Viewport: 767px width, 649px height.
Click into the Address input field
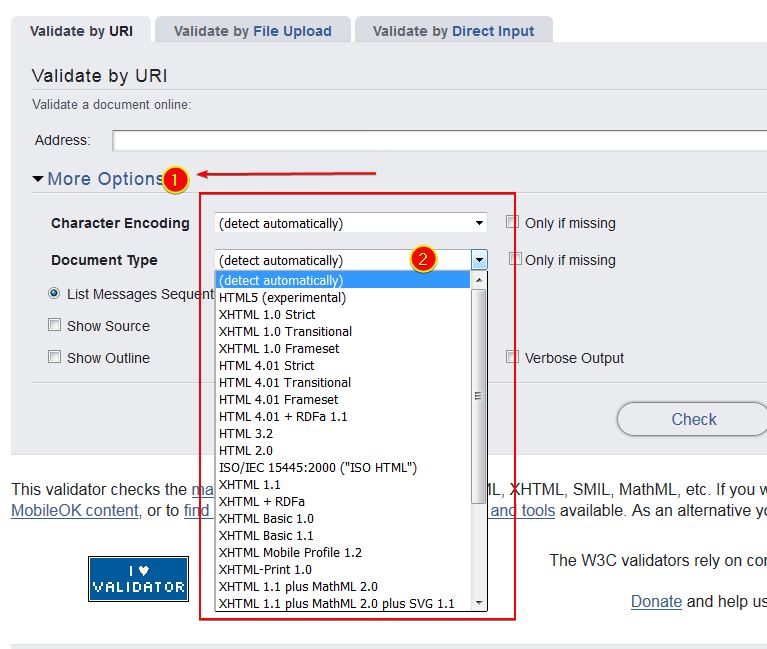pos(438,140)
